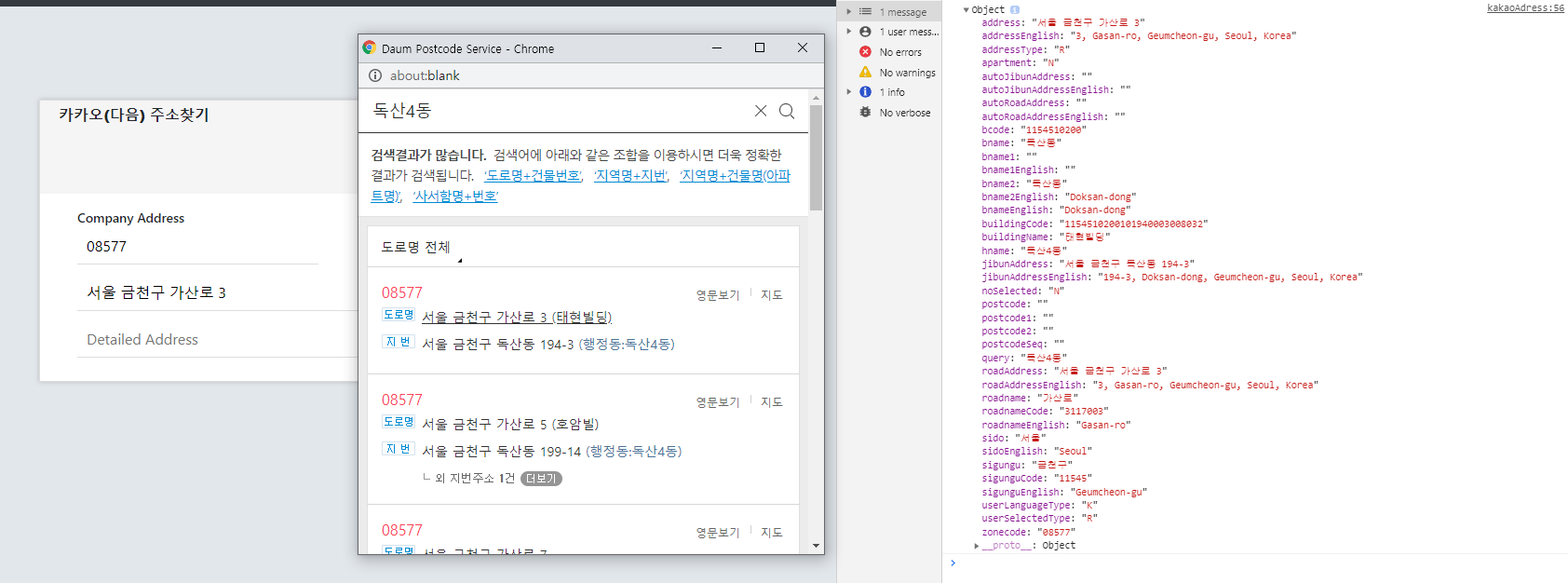1568x583 pixels.
Task: Click the 08577 postcode field under Company Address
Action: [197, 247]
